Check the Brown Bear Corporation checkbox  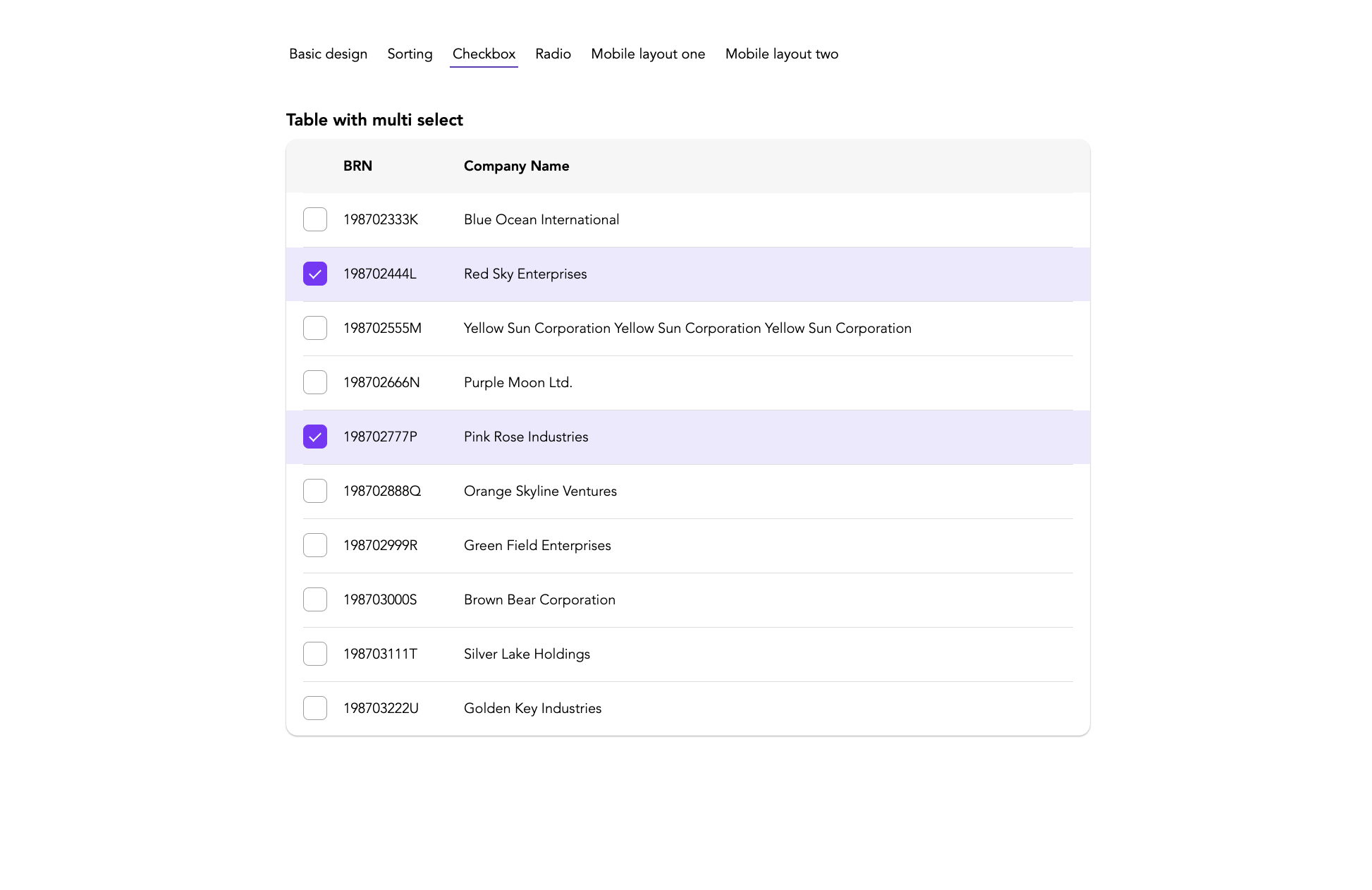(x=314, y=599)
